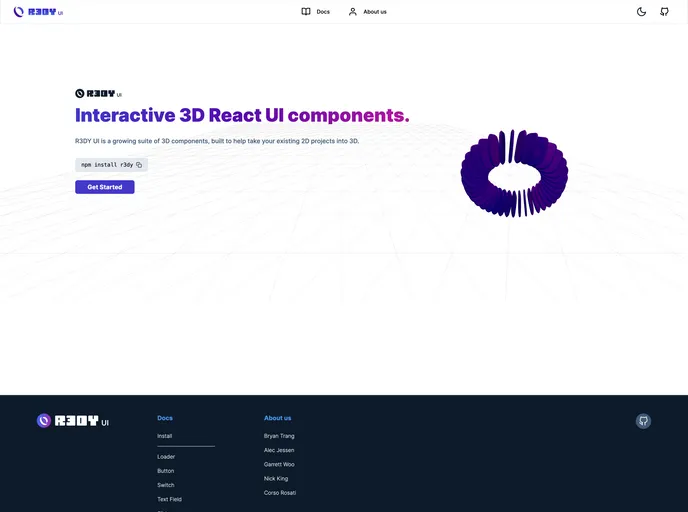
Task: Click the R3DY UI description paragraph
Action: click(x=217, y=141)
